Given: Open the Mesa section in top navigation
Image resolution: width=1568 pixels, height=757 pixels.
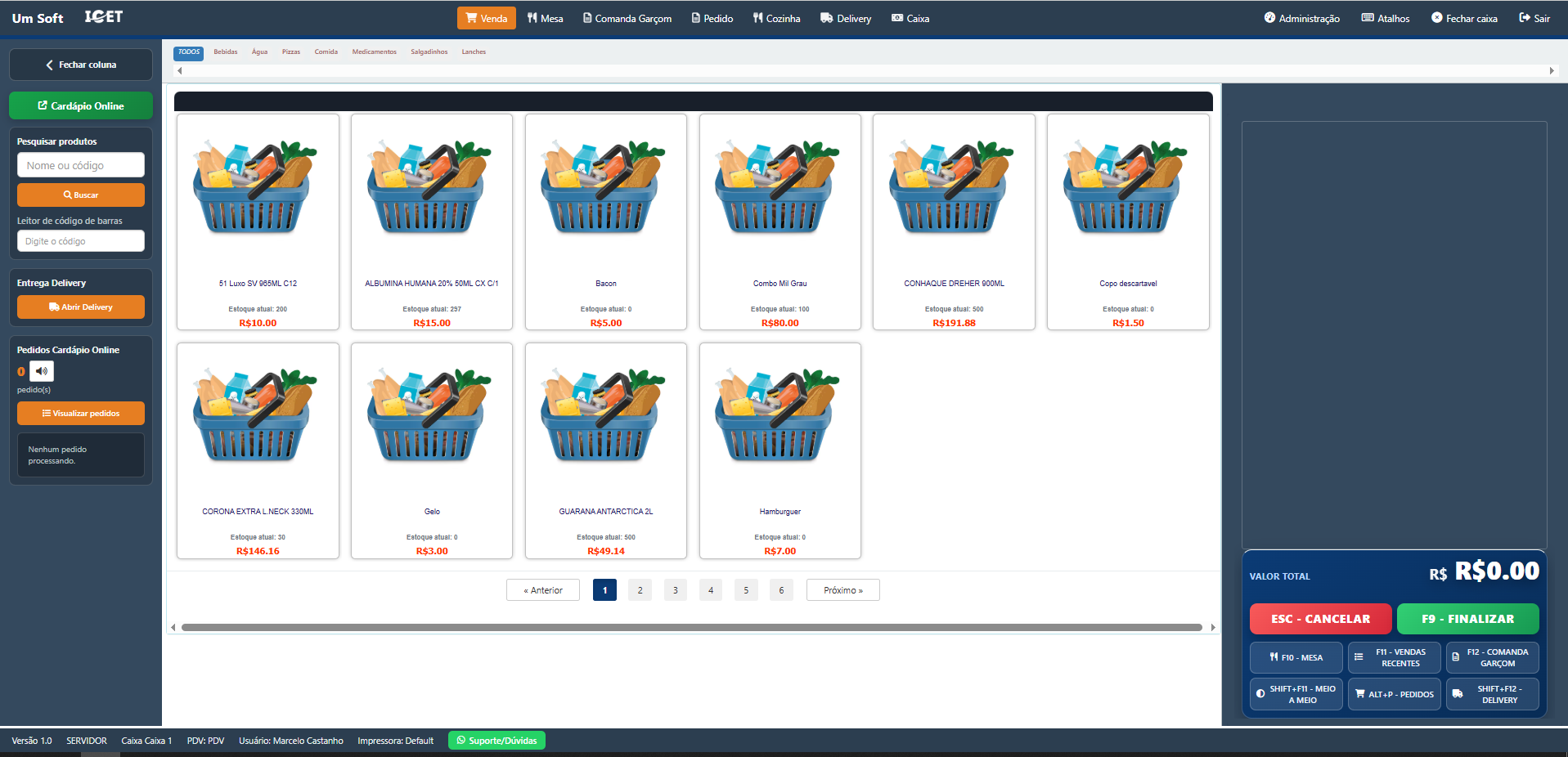Looking at the screenshot, I should (x=545, y=18).
